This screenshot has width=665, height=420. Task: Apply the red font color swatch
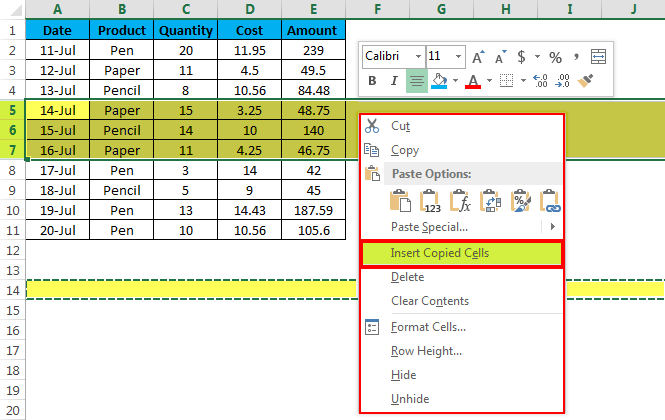473,81
